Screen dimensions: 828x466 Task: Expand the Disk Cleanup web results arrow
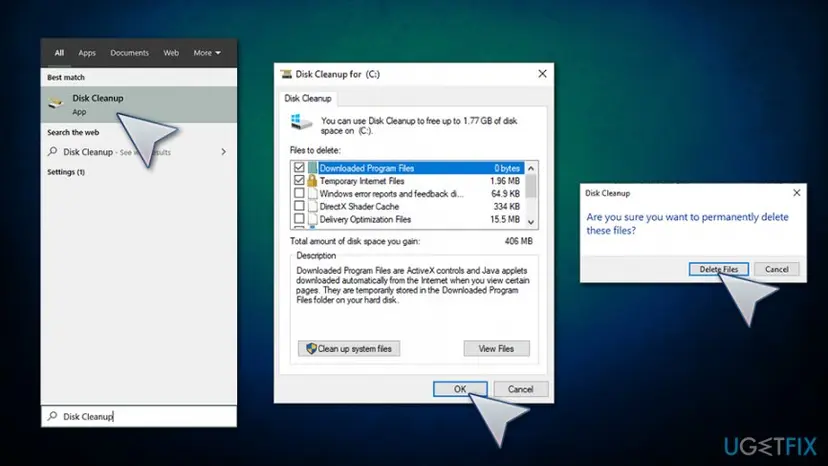pyautogui.click(x=223, y=152)
